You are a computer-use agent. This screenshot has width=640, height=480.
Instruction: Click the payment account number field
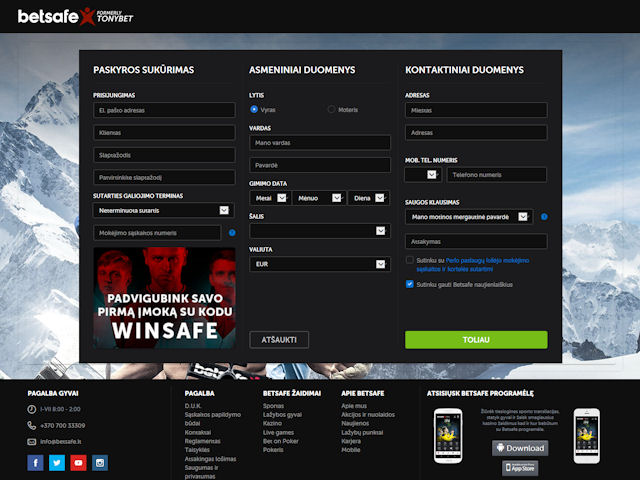[157, 233]
